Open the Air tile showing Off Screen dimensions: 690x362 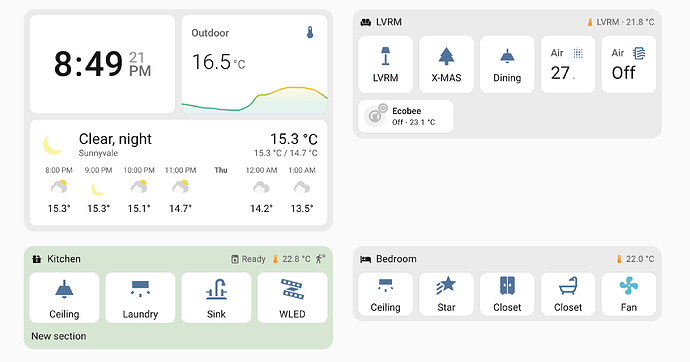coord(628,64)
